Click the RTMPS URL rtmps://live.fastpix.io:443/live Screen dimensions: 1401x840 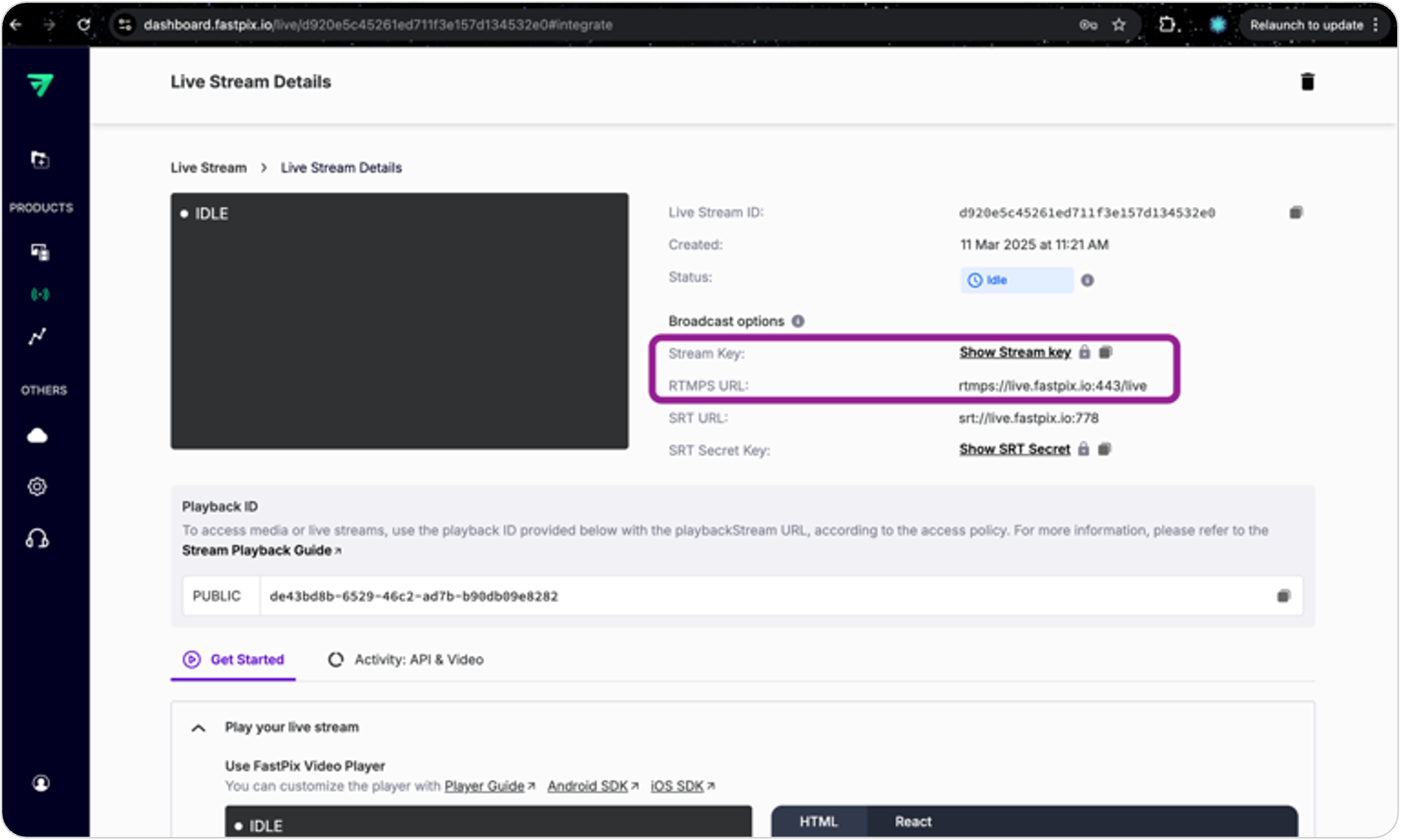pos(1053,386)
